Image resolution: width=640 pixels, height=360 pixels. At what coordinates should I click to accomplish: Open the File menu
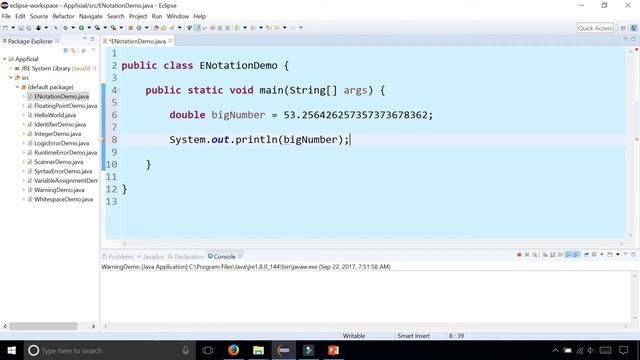click(x=6, y=16)
